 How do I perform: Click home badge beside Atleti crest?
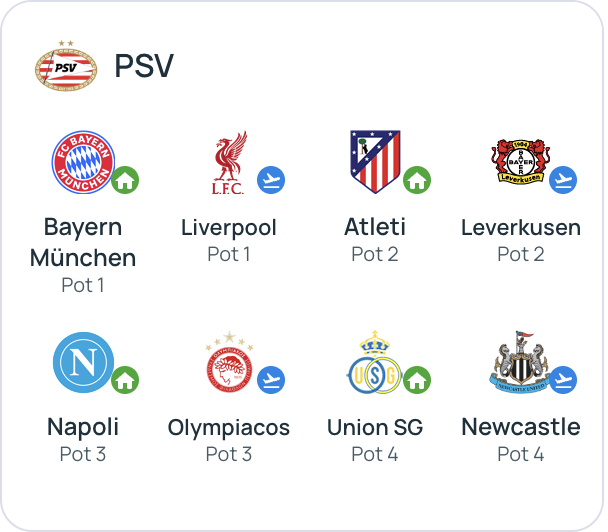coord(417,181)
